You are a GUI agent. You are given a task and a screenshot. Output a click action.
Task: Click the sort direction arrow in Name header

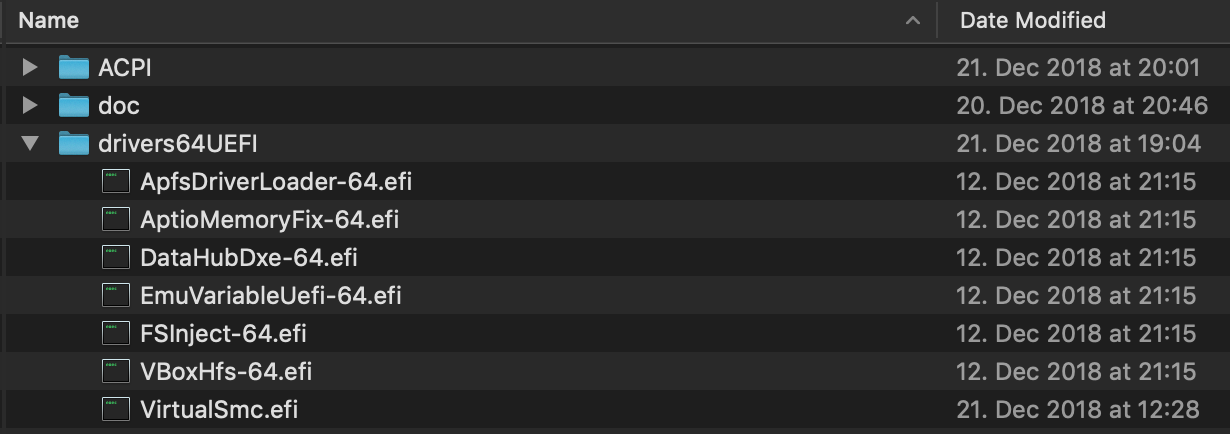pyautogui.click(x=911, y=20)
